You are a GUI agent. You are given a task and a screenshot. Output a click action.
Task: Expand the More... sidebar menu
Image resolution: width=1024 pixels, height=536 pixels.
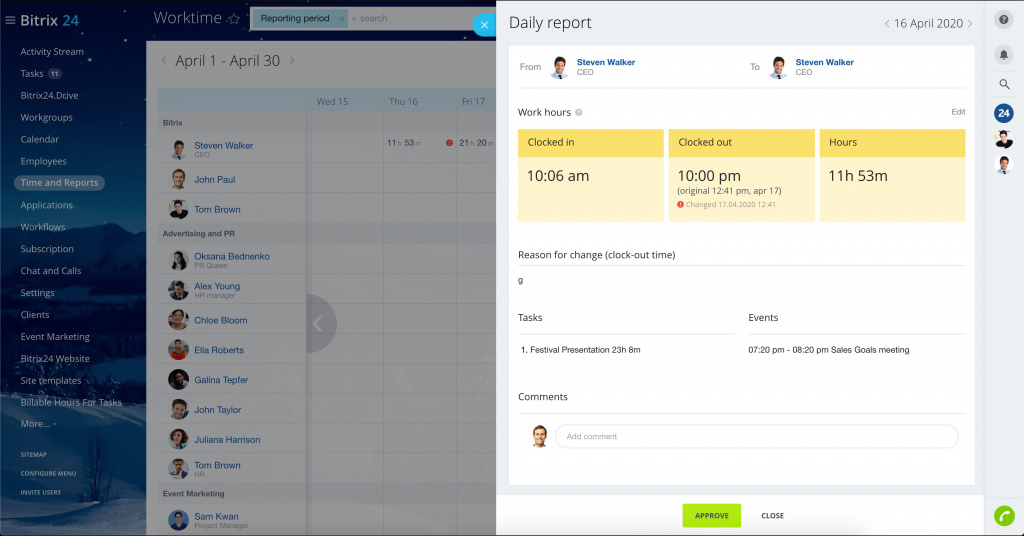pos(37,424)
